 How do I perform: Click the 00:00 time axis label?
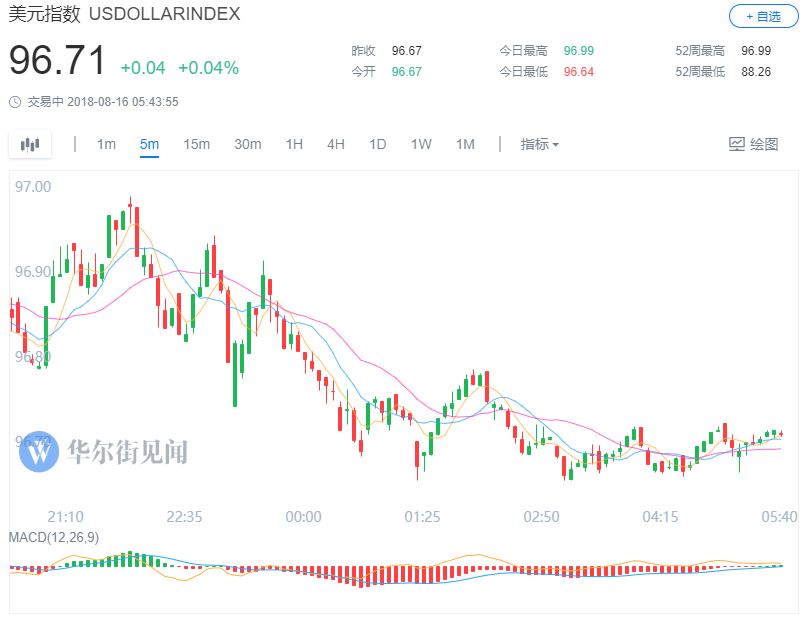303,516
